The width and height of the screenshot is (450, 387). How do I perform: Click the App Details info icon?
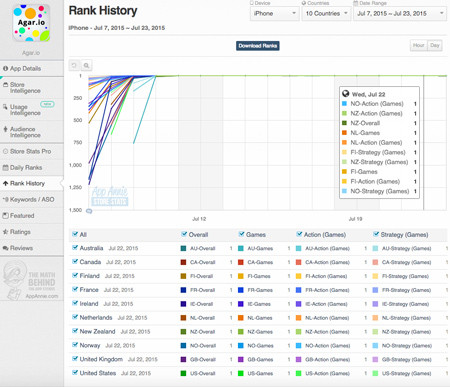coord(5,68)
